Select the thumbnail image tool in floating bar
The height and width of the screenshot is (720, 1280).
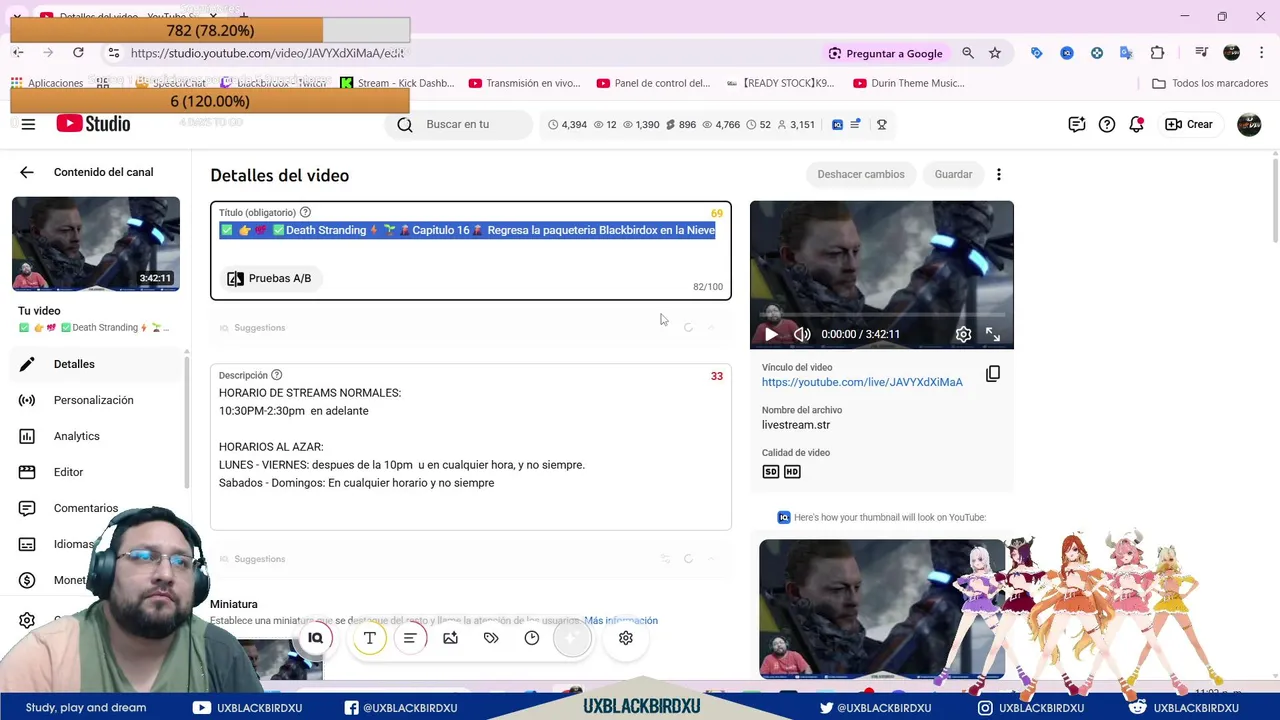pos(451,638)
